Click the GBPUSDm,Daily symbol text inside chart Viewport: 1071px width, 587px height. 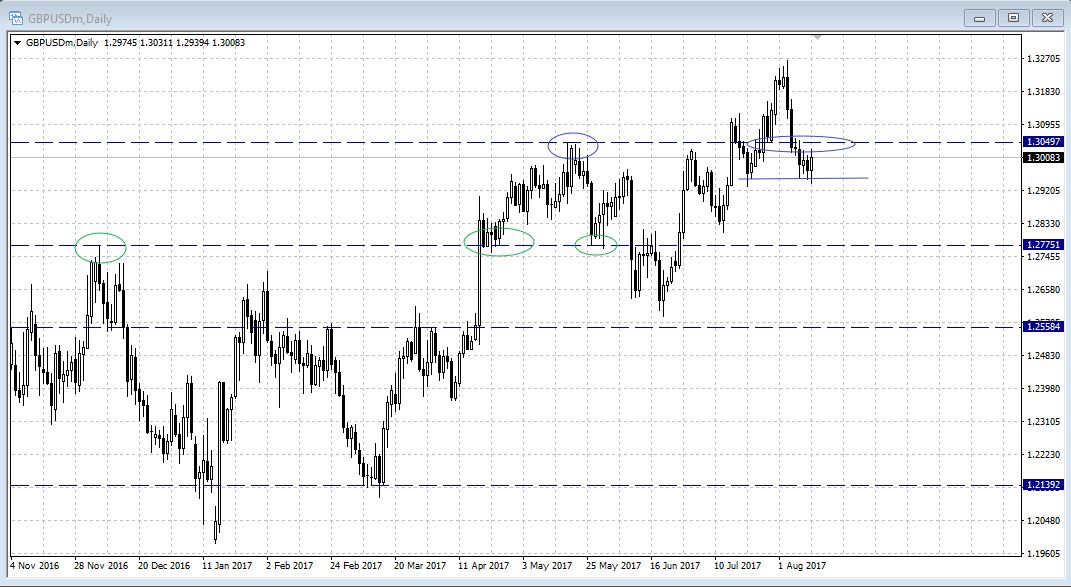click(x=61, y=42)
